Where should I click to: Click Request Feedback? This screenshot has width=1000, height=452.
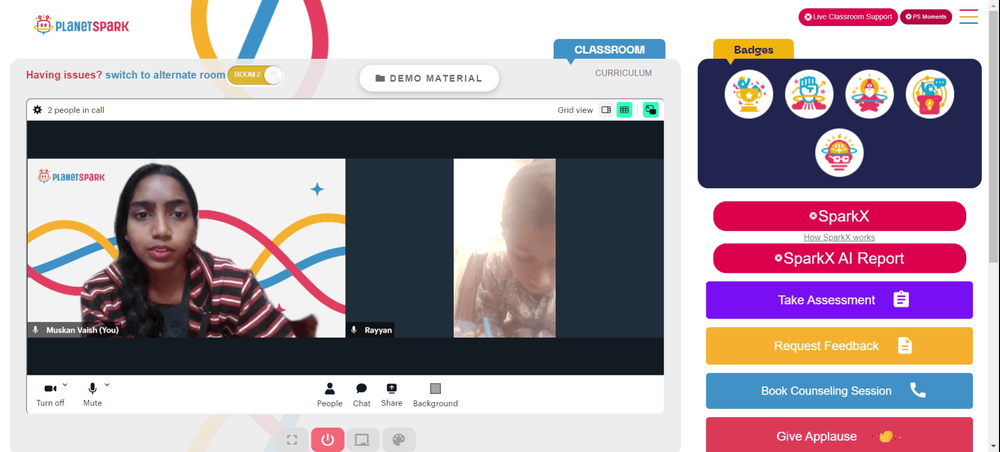tap(839, 346)
